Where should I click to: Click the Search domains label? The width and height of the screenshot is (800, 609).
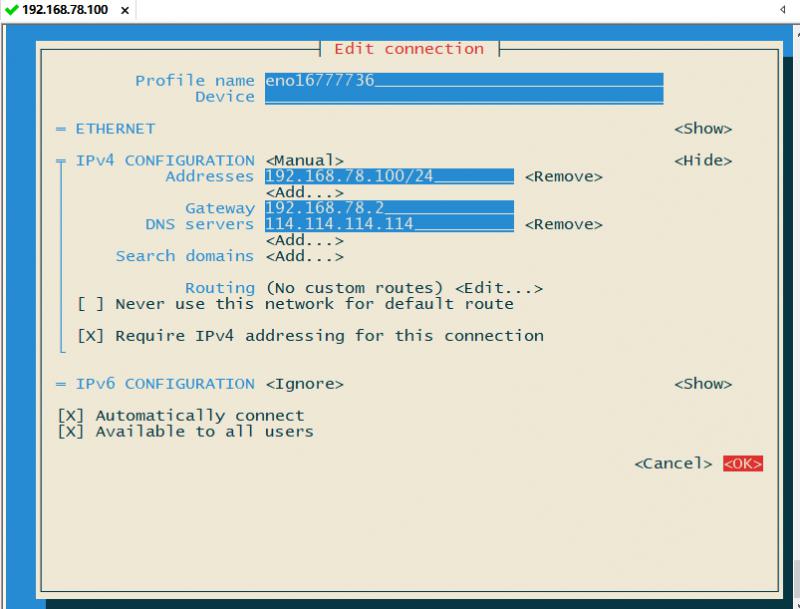(x=185, y=256)
